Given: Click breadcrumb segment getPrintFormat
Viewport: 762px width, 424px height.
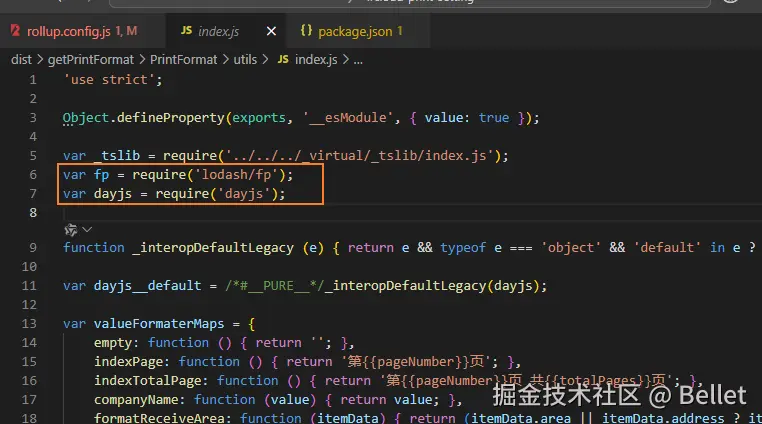Looking at the screenshot, I should (x=90, y=60).
